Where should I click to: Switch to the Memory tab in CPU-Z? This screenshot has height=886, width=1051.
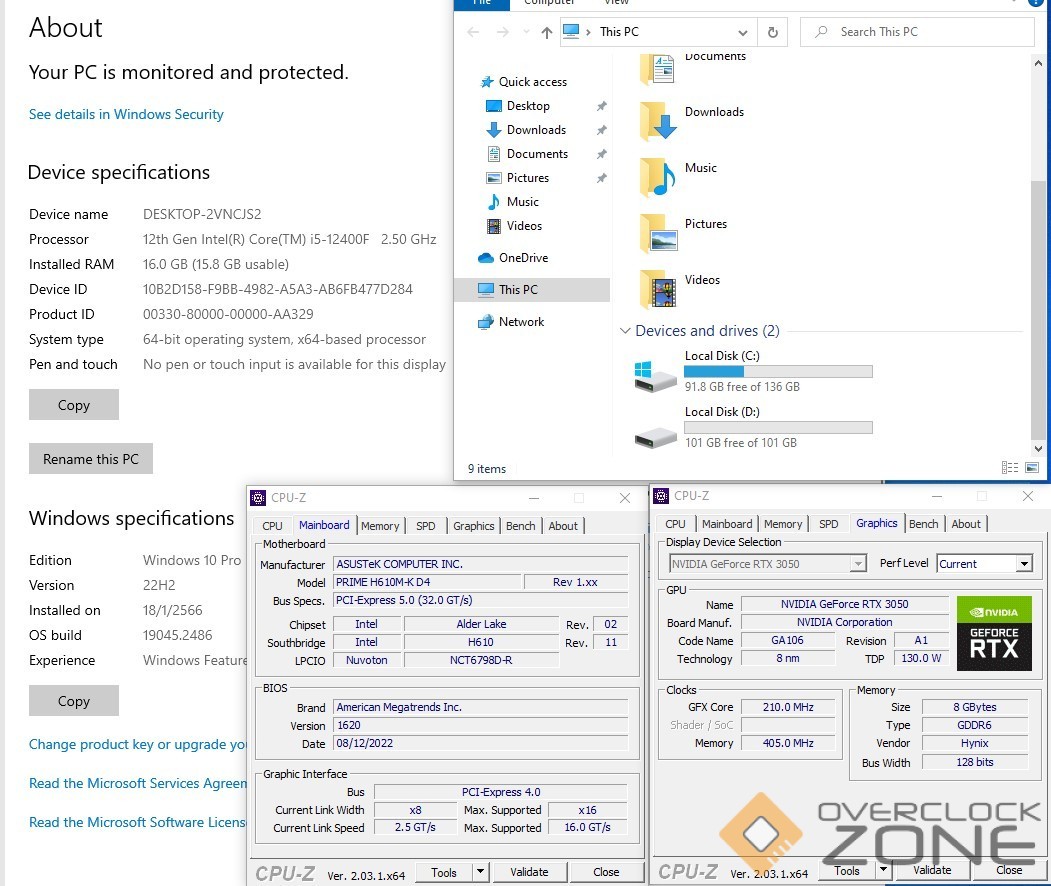point(380,526)
